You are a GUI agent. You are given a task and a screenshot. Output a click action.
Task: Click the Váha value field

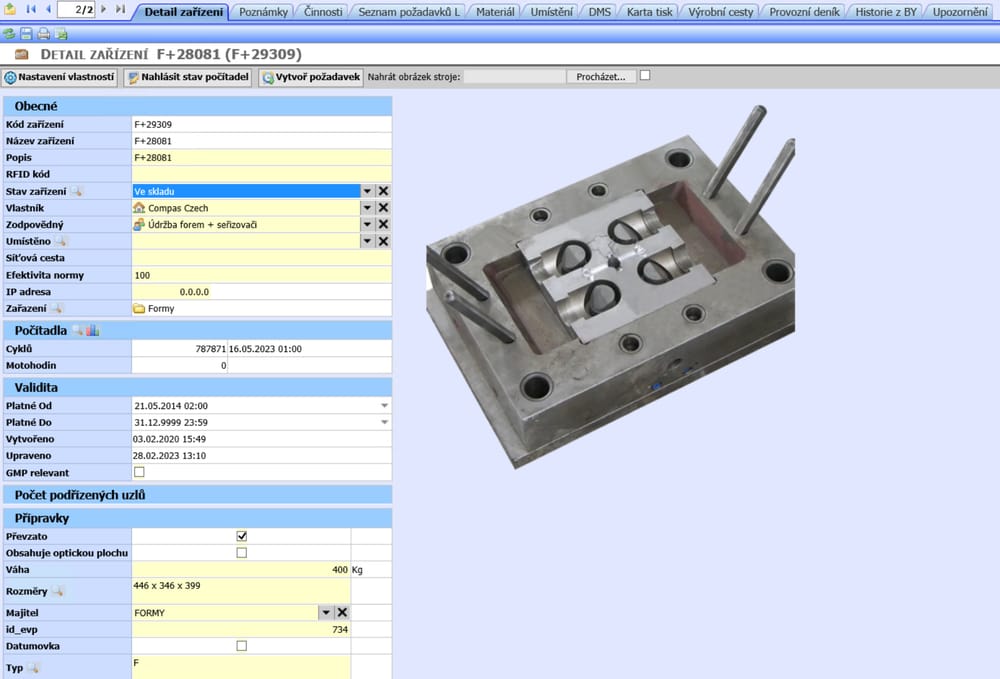click(241, 569)
